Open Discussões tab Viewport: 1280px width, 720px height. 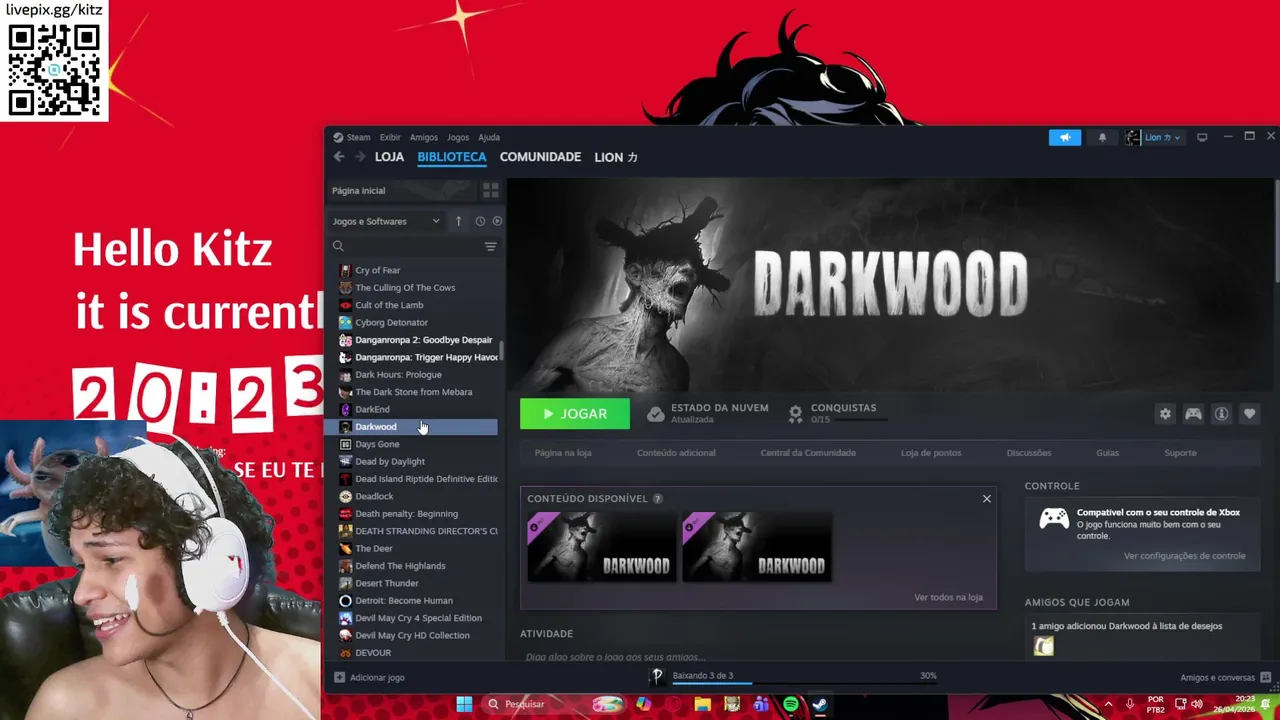point(1029,453)
